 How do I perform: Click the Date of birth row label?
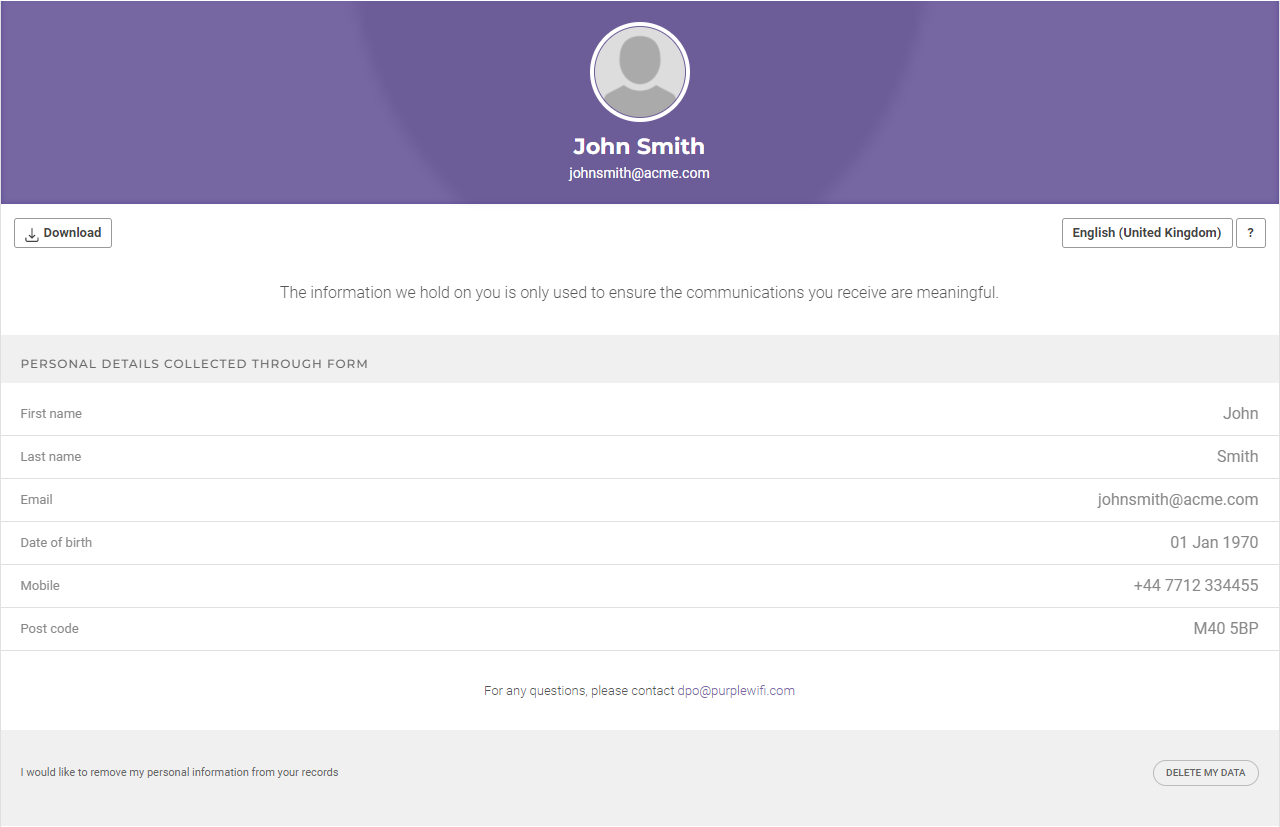pos(56,543)
